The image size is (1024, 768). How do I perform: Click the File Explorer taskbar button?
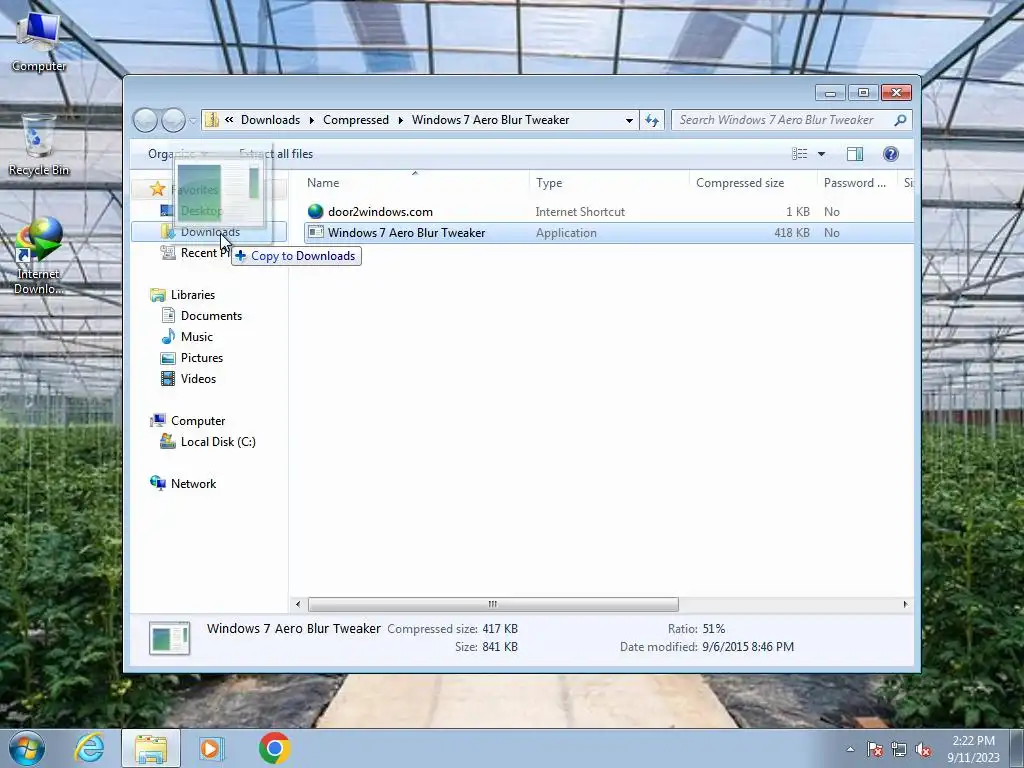click(151, 748)
